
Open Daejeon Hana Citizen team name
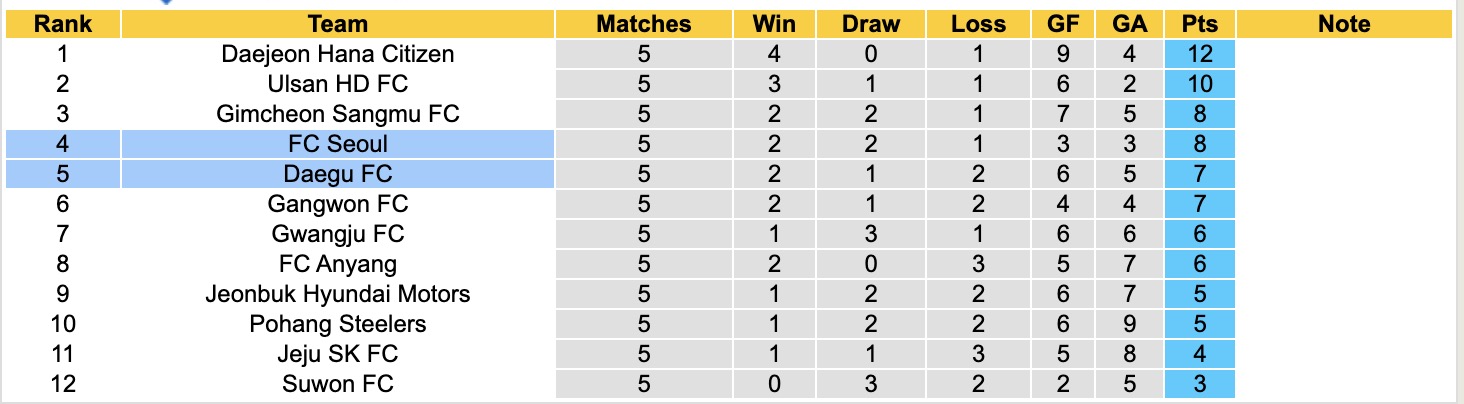point(338,54)
